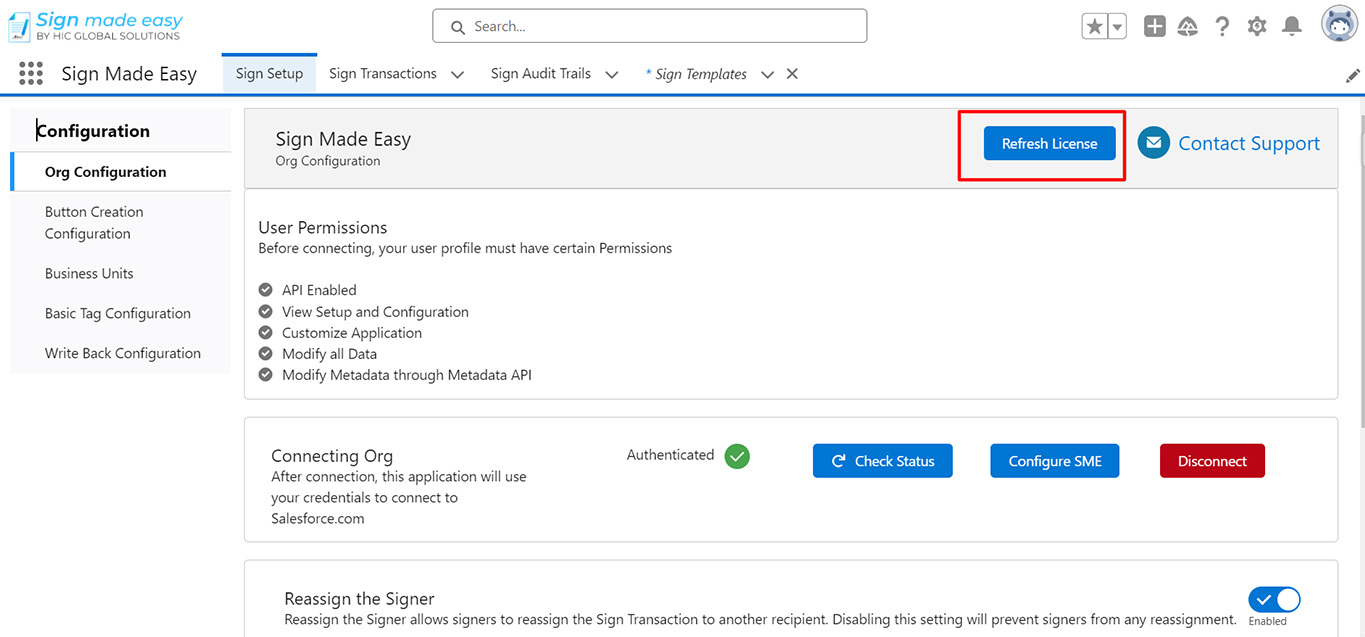Click the View Setup and Configuration check icon

[265, 311]
